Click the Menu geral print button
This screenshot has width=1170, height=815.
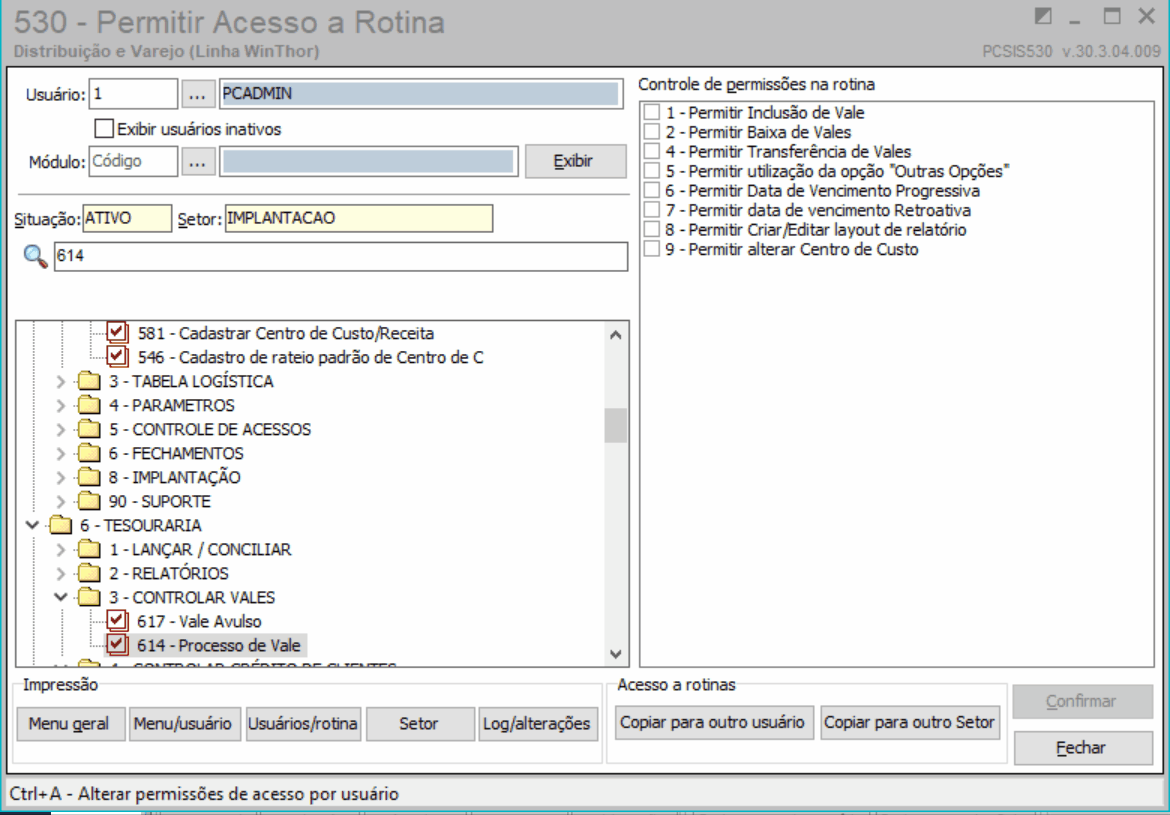(71, 723)
